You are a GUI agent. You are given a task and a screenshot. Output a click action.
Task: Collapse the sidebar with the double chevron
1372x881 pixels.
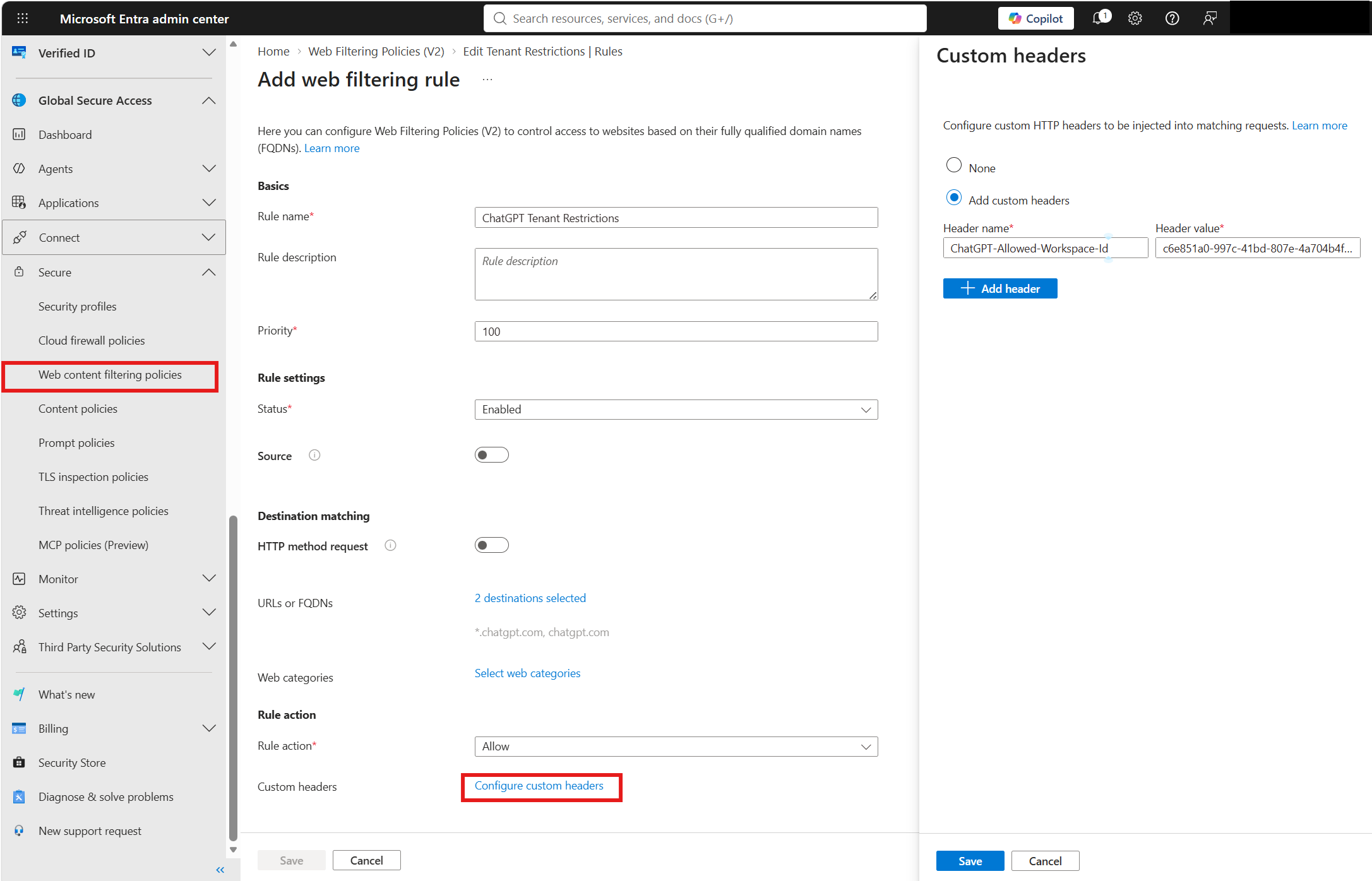tap(220, 870)
